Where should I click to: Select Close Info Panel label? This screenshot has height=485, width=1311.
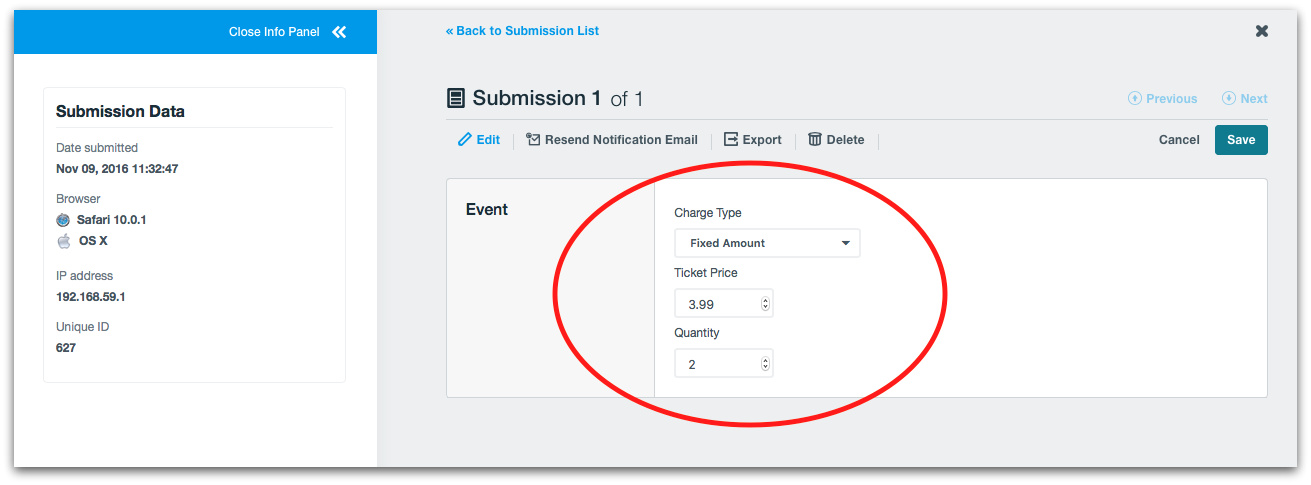[x=274, y=32]
